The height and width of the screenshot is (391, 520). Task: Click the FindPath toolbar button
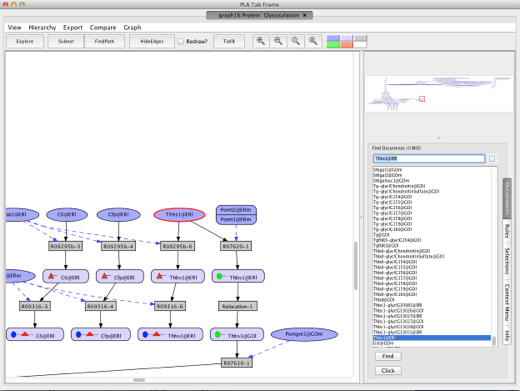104,41
